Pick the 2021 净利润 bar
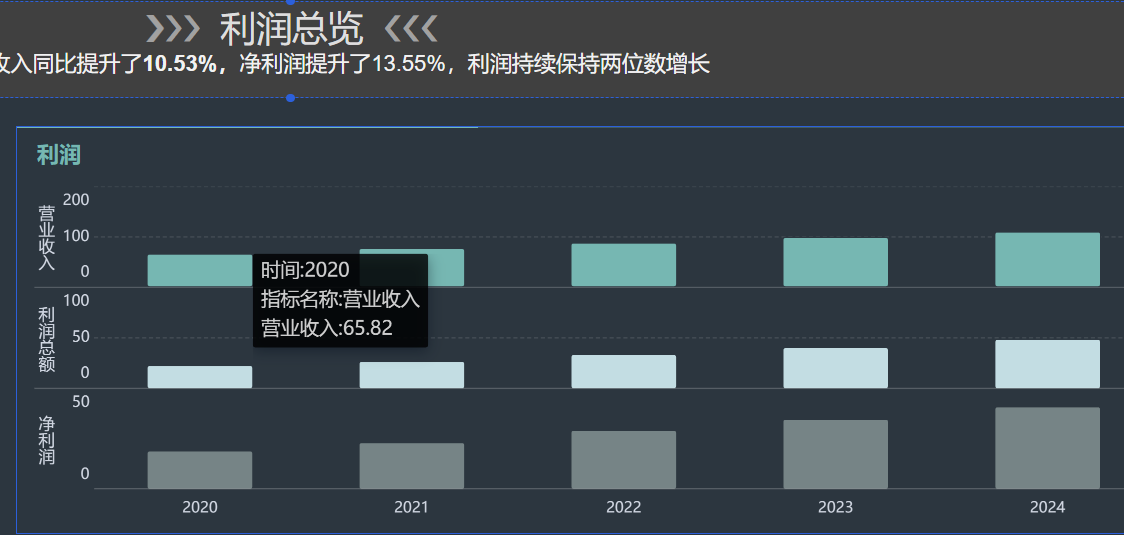 [411, 465]
